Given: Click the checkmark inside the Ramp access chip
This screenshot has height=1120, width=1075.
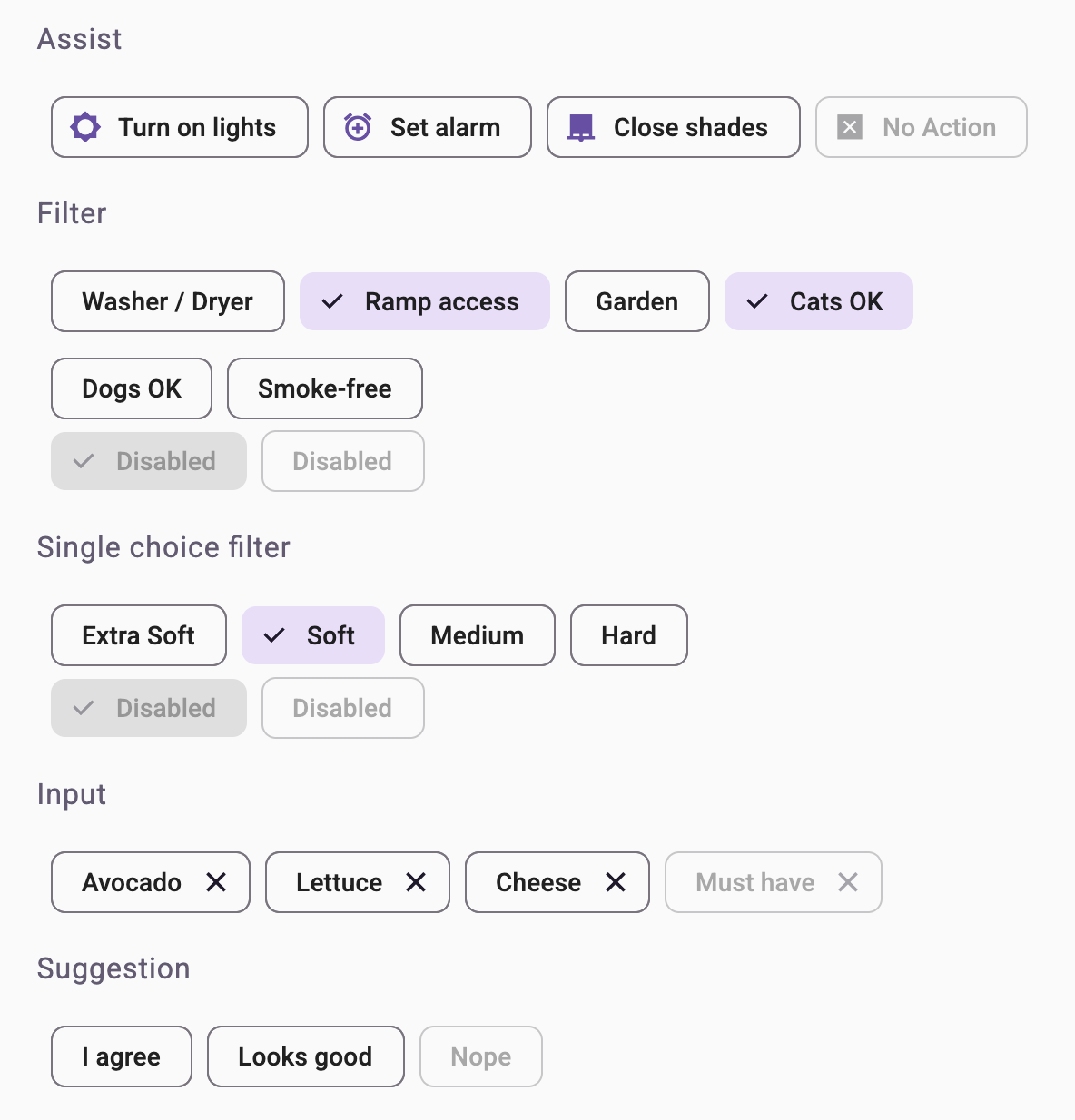Looking at the screenshot, I should pyautogui.click(x=333, y=301).
